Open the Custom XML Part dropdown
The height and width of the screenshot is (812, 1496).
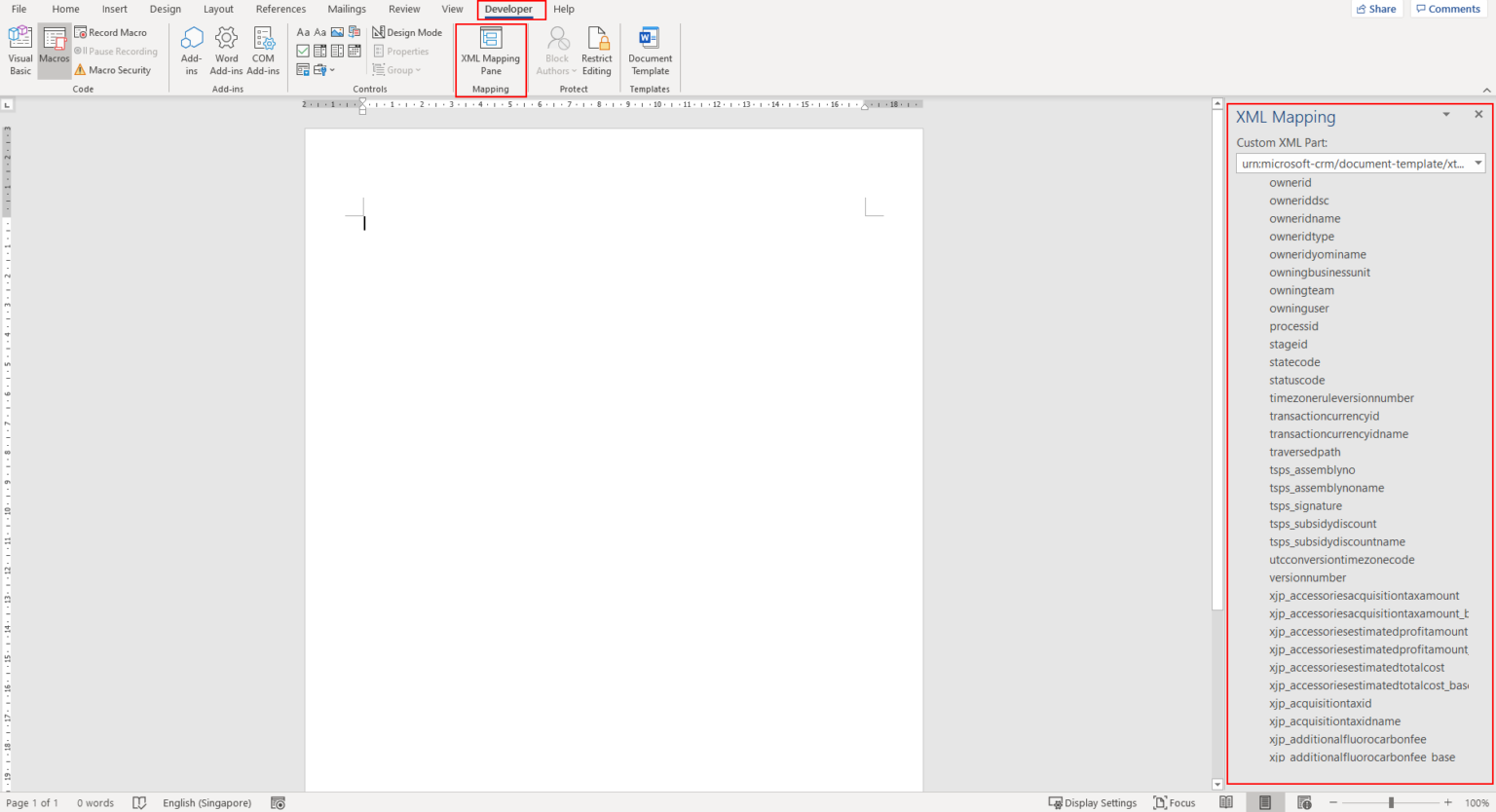(1479, 163)
